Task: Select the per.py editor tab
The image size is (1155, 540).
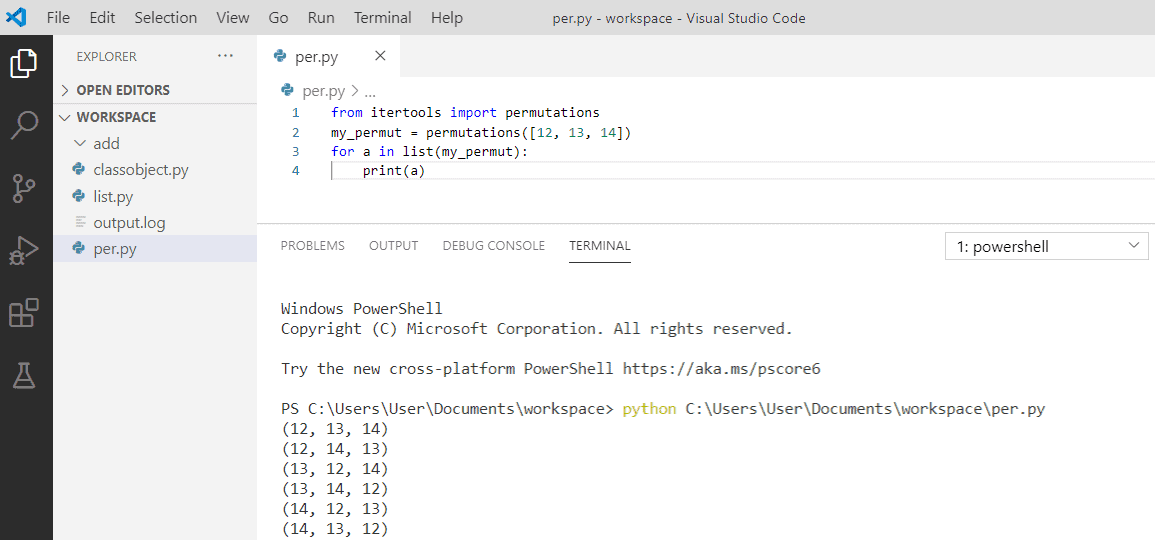Action: point(329,56)
